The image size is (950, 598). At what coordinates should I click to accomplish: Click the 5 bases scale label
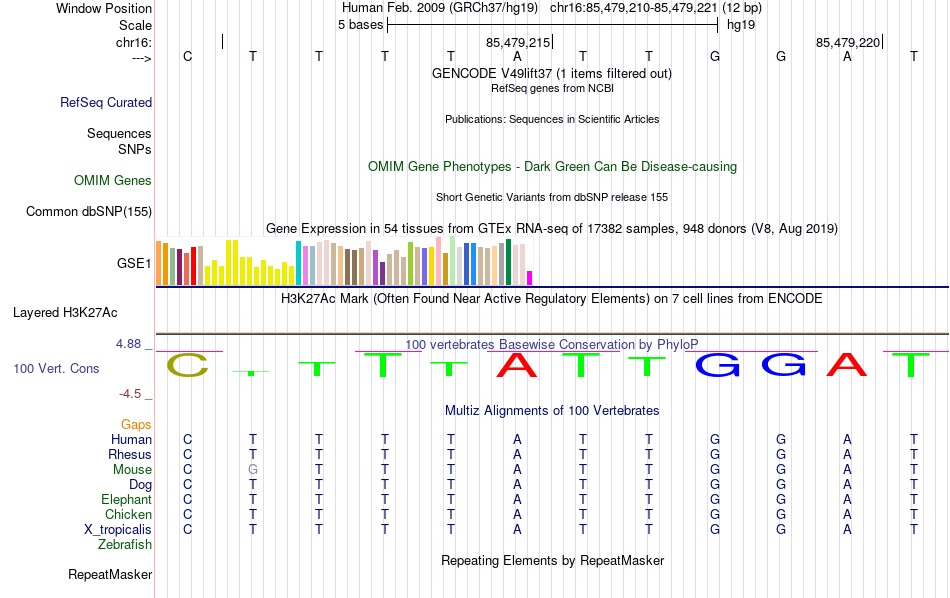360,25
